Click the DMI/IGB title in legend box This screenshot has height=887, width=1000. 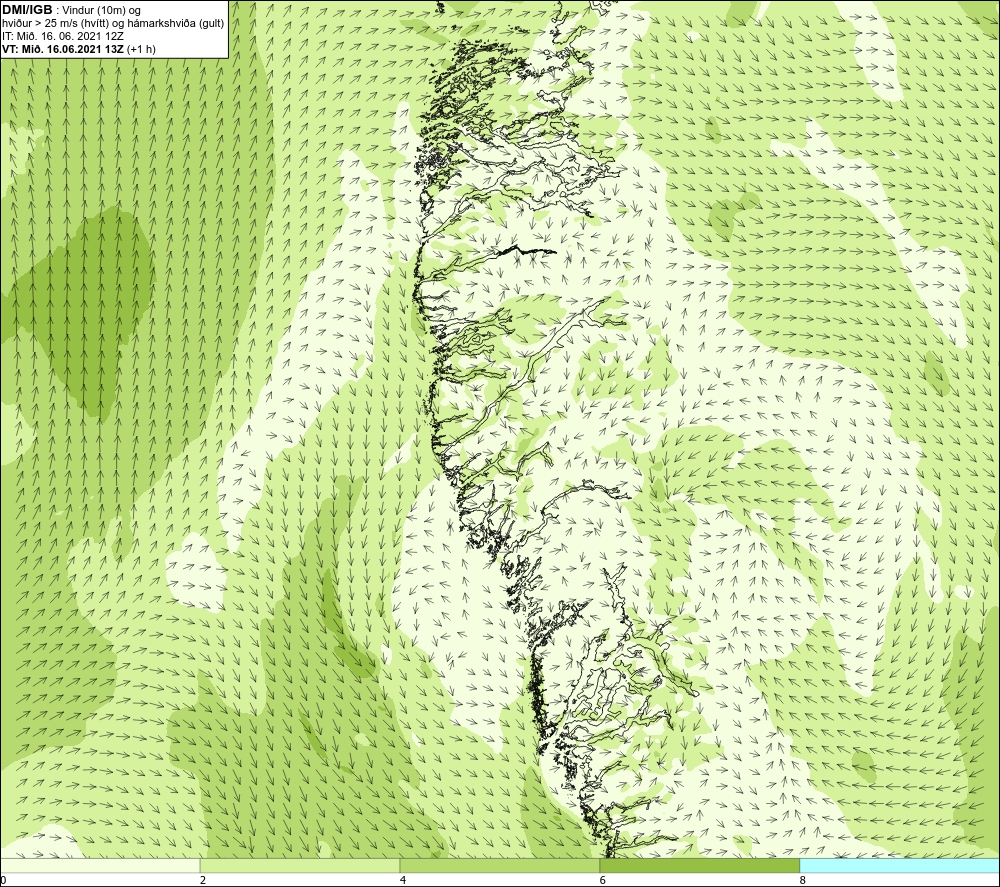pyautogui.click(x=27, y=10)
